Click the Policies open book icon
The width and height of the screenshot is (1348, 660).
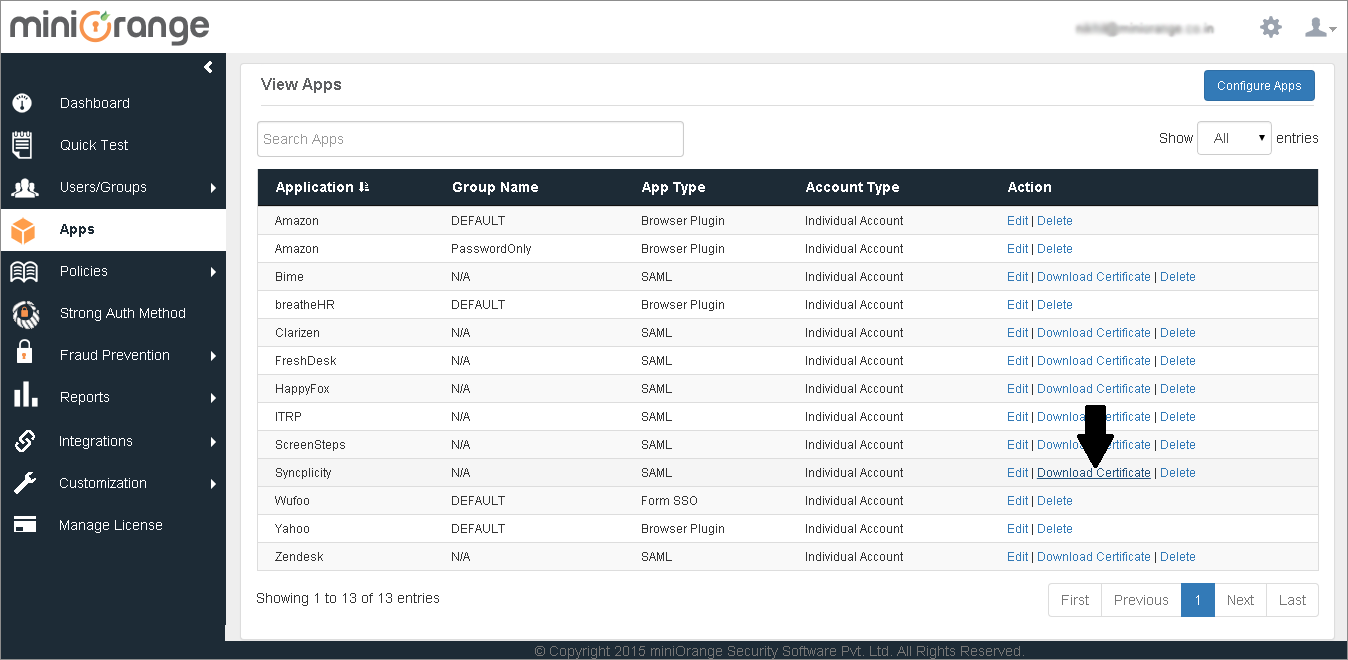(x=23, y=272)
